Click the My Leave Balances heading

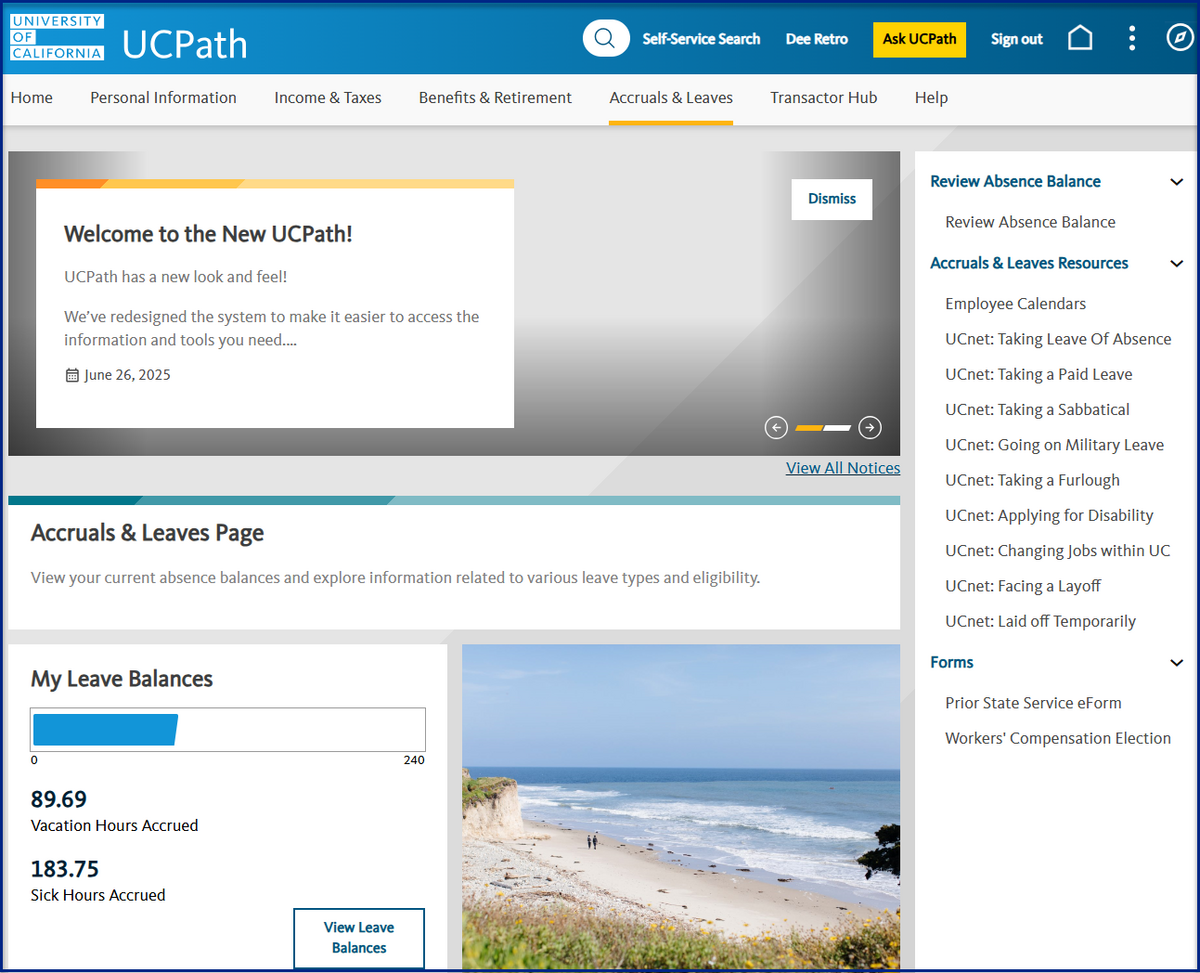(x=122, y=679)
